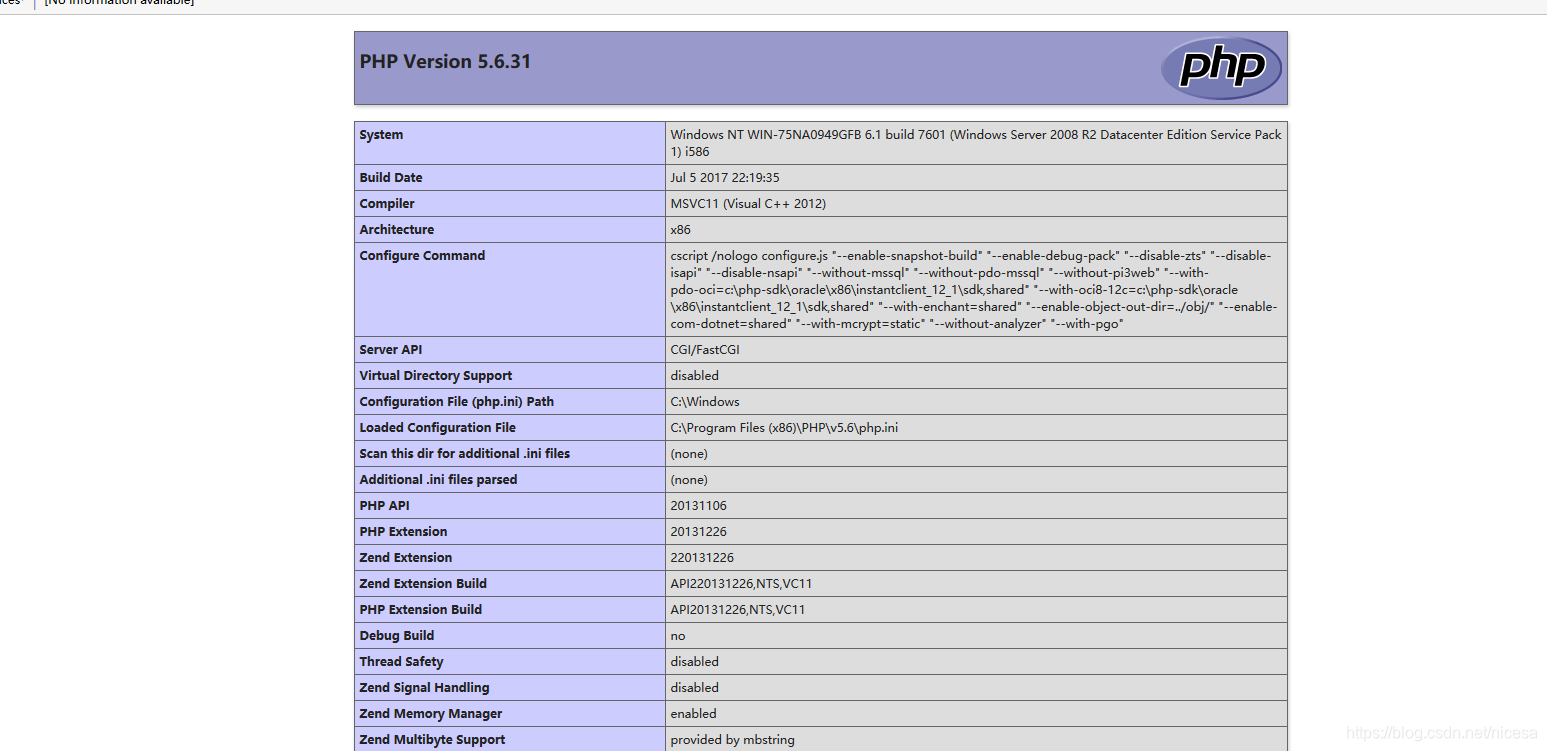Select the Zend Extension label

click(406, 558)
